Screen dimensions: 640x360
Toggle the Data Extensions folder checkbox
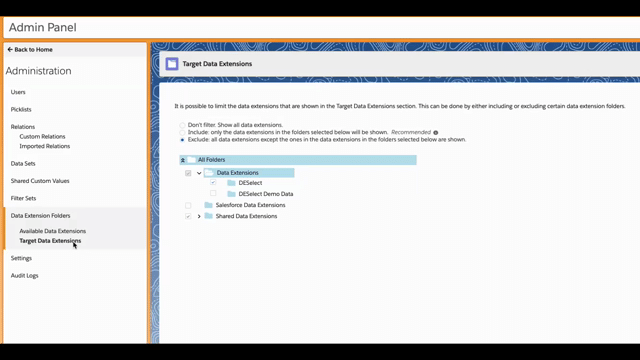click(x=188, y=173)
